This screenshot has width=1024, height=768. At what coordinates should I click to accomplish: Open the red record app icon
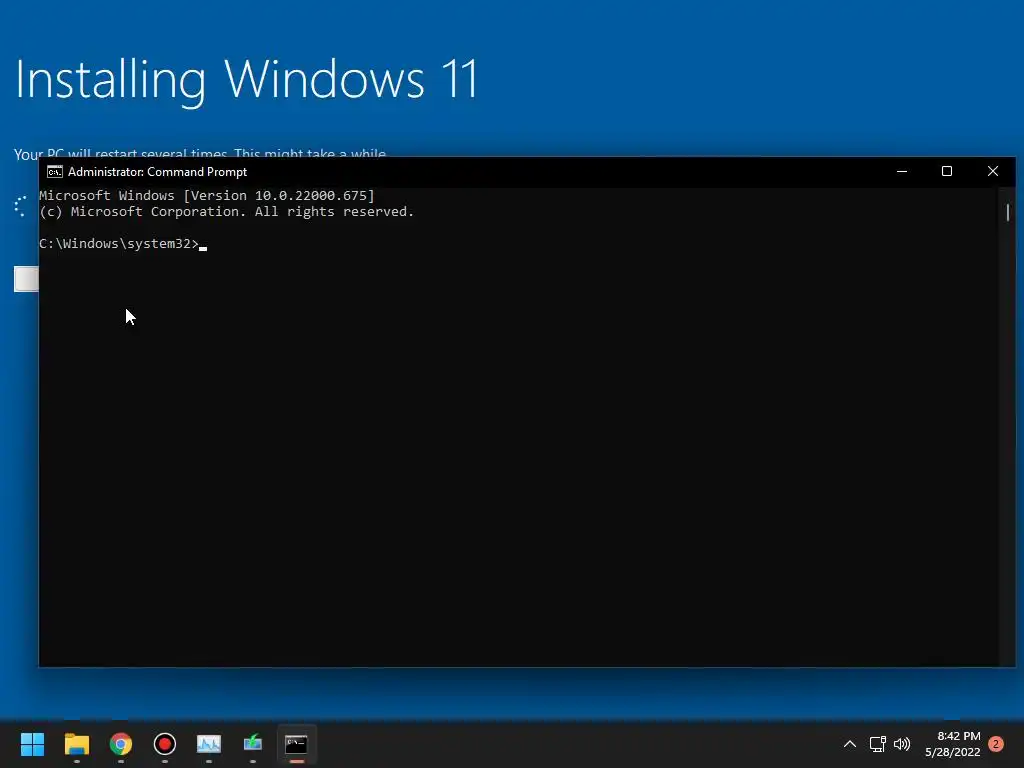click(x=165, y=744)
